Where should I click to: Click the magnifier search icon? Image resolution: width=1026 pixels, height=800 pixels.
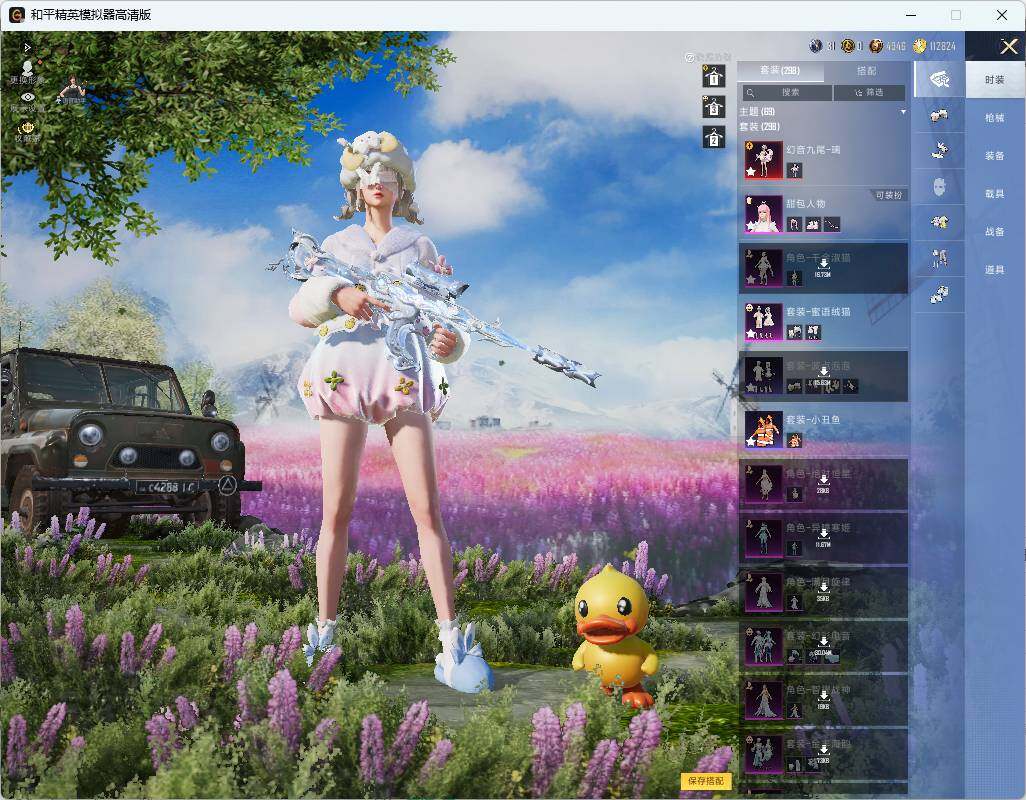[x=751, y=93]
